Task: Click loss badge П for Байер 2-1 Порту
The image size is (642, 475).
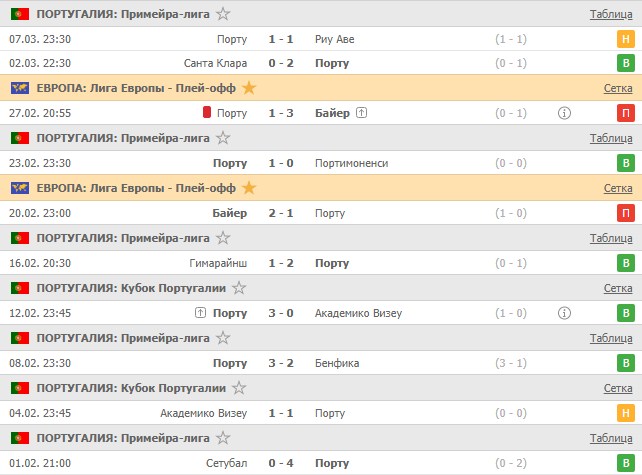Action: (x=626, y=213)
